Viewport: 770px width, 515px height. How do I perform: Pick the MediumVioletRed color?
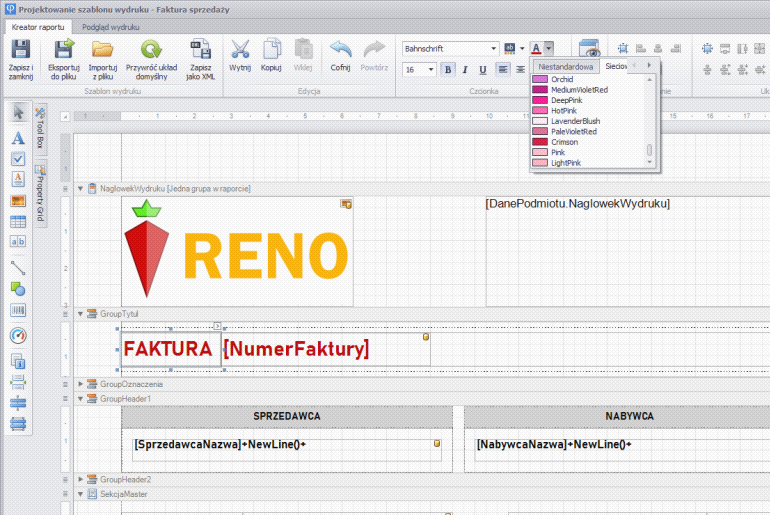[579, 90]
